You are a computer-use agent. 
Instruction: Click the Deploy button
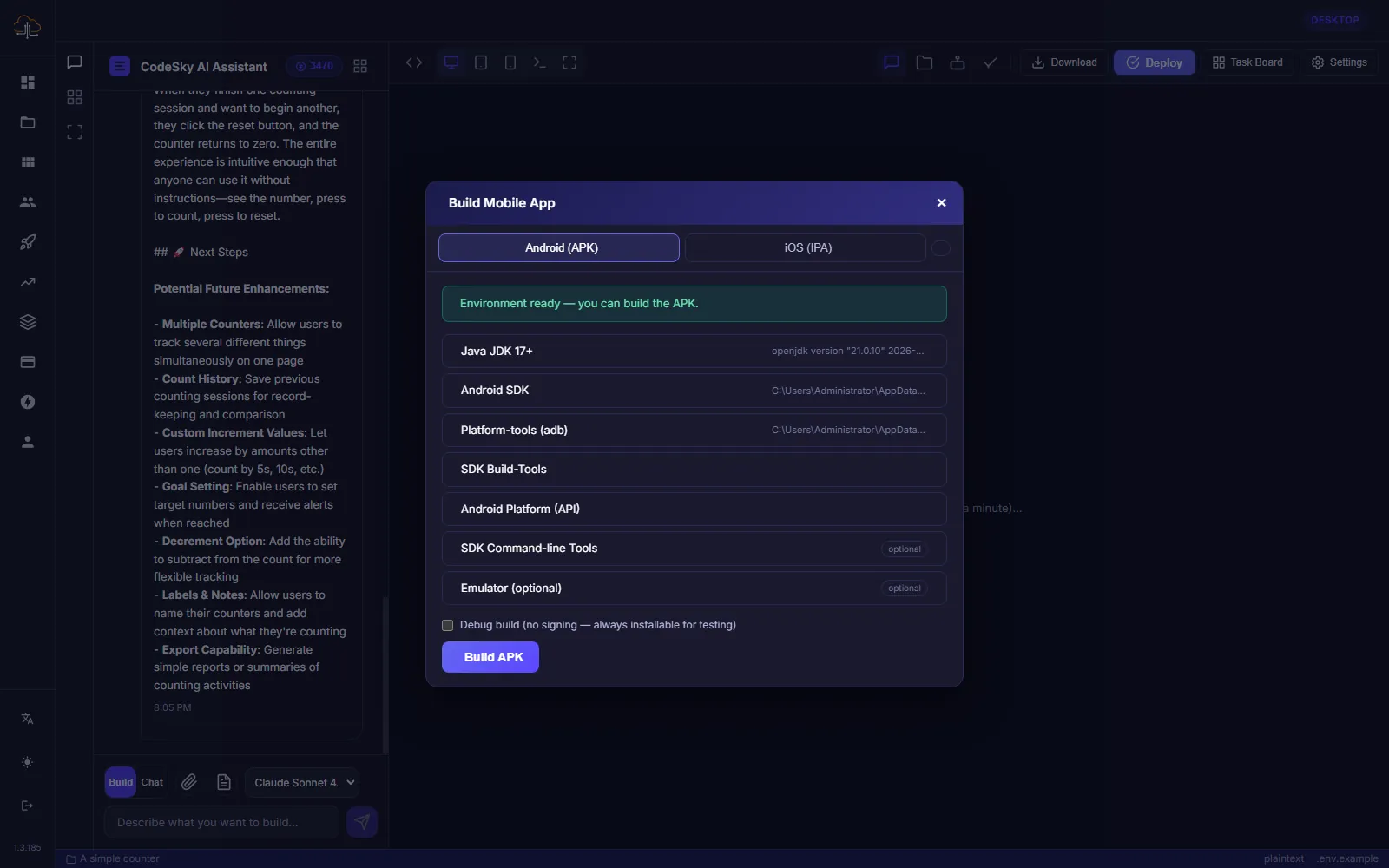click(x=1155, y=62)
